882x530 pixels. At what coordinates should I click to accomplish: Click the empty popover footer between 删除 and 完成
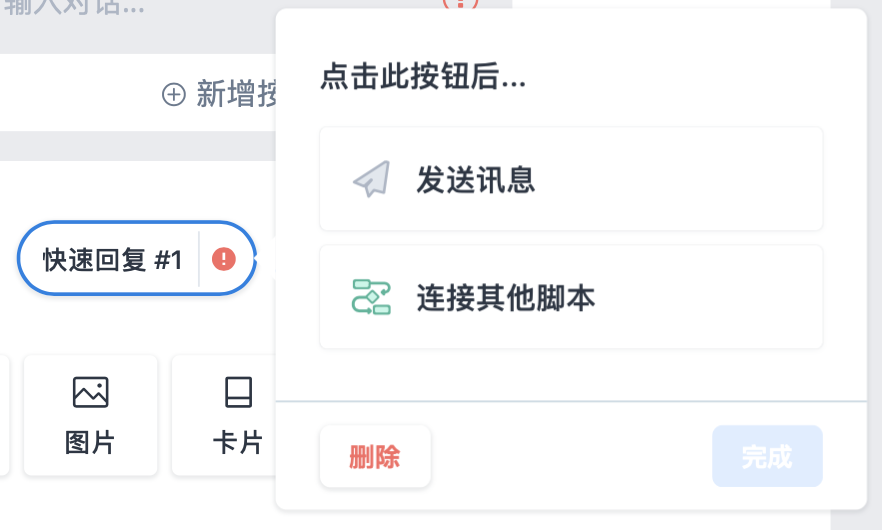[x=572, y=456]
